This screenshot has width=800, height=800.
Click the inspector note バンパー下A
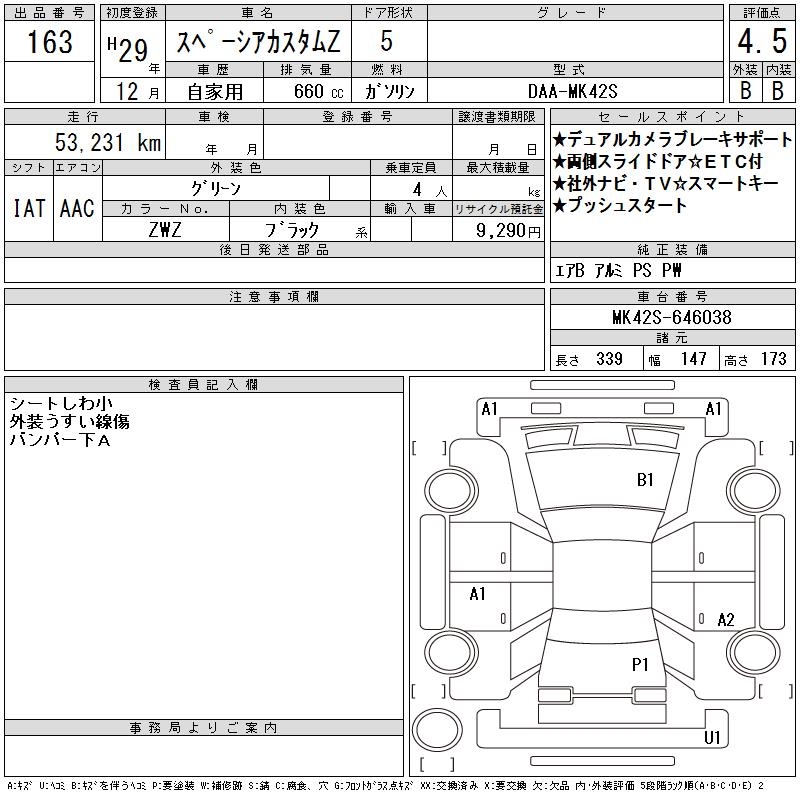coord(60,440)
